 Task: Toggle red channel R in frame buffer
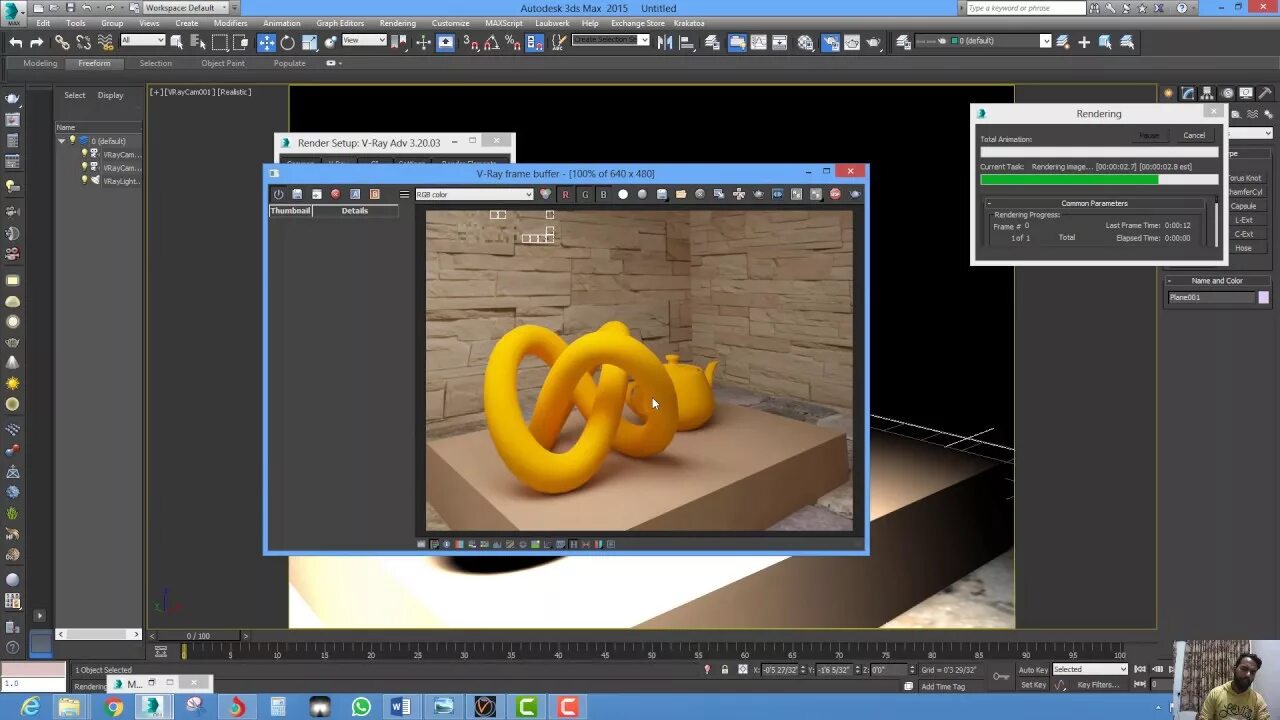pyautogui.click(x=566, y=194)
